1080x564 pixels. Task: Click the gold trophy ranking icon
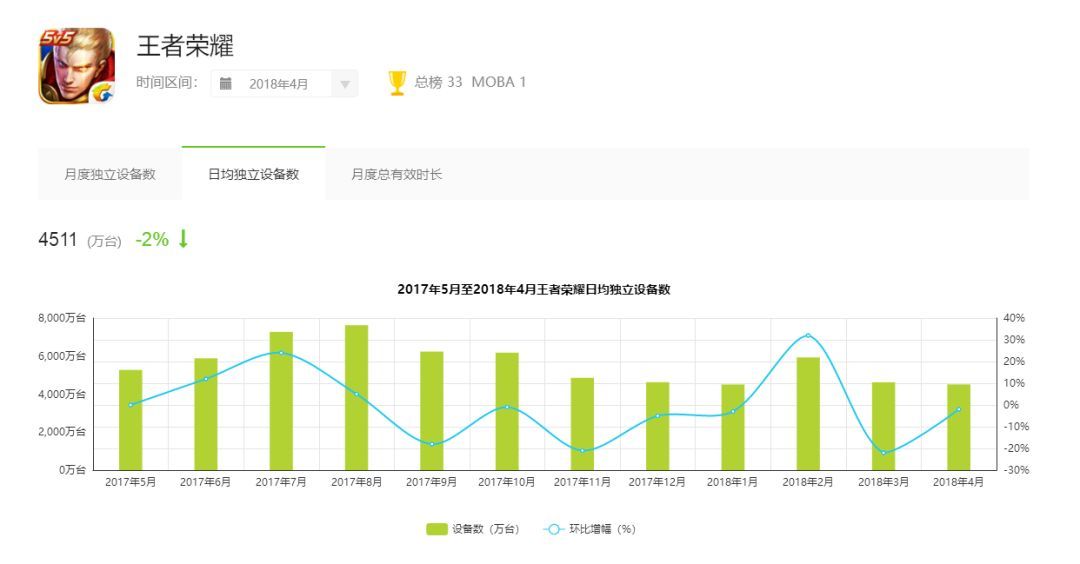click(x=397, y=83)
